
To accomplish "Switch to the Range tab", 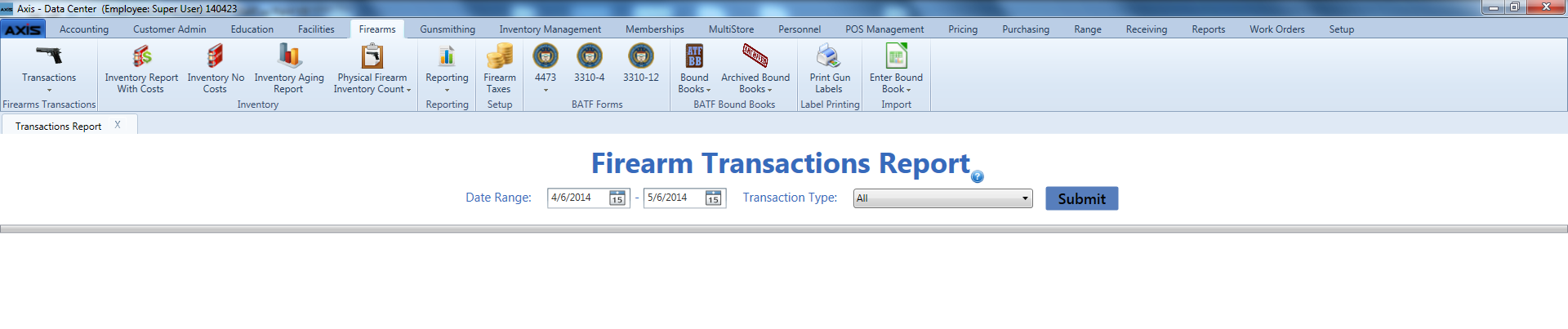I will coord(1088,29).
